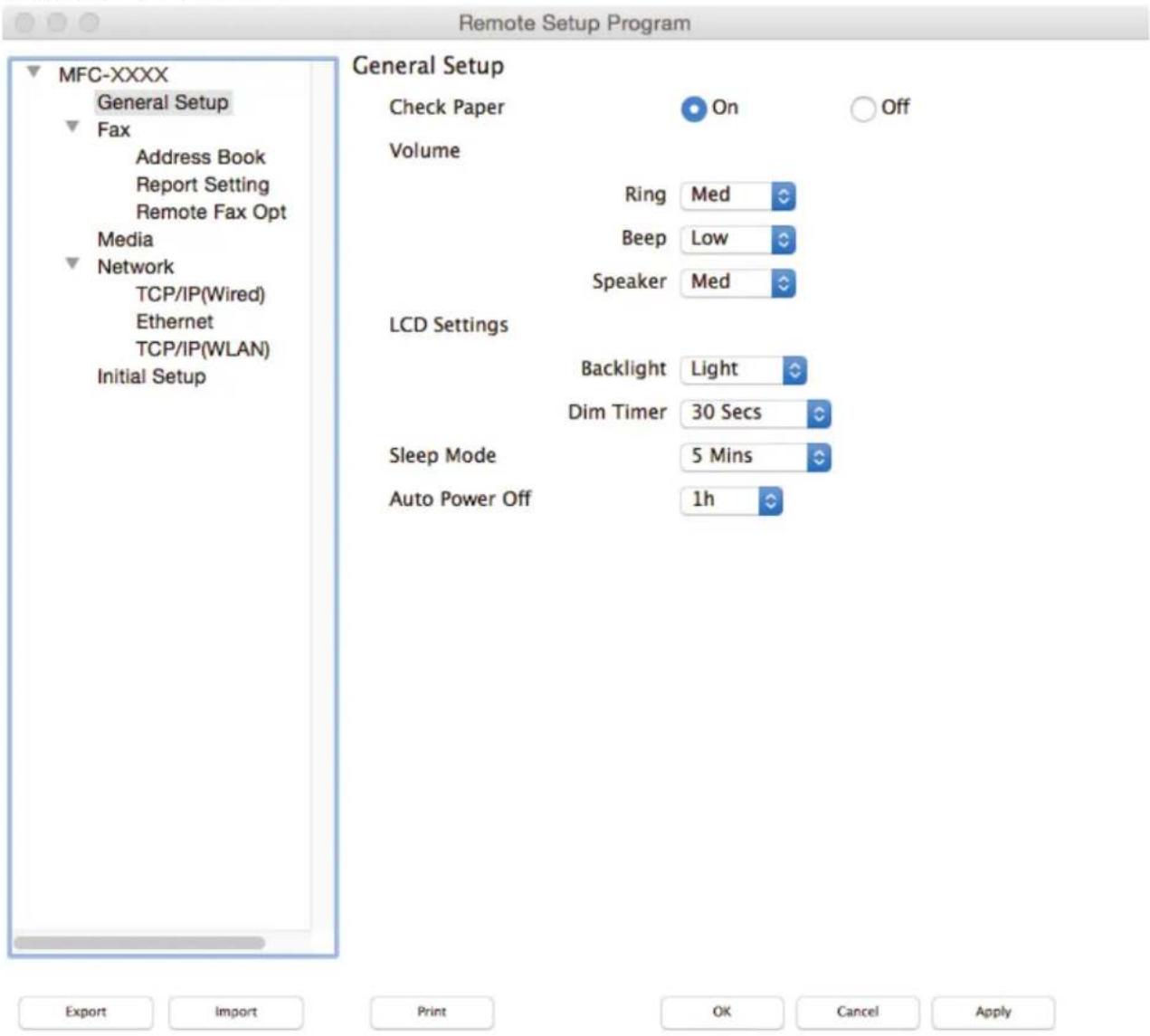Click the Sleep Mode label
Screen dimensions: 1150x1036
442,455
